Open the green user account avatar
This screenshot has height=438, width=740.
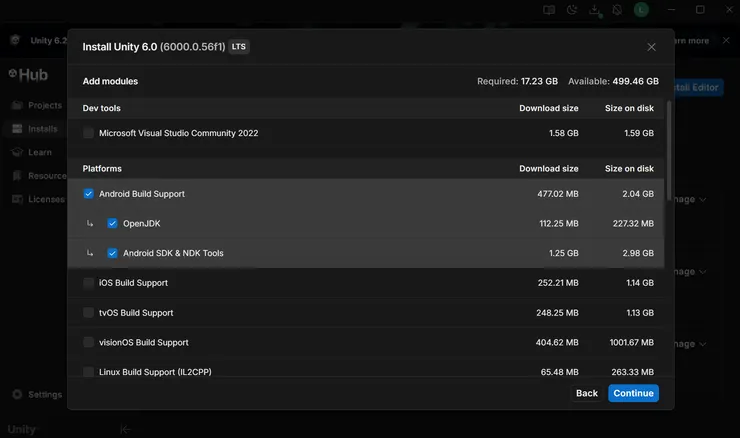pos(641,10)
